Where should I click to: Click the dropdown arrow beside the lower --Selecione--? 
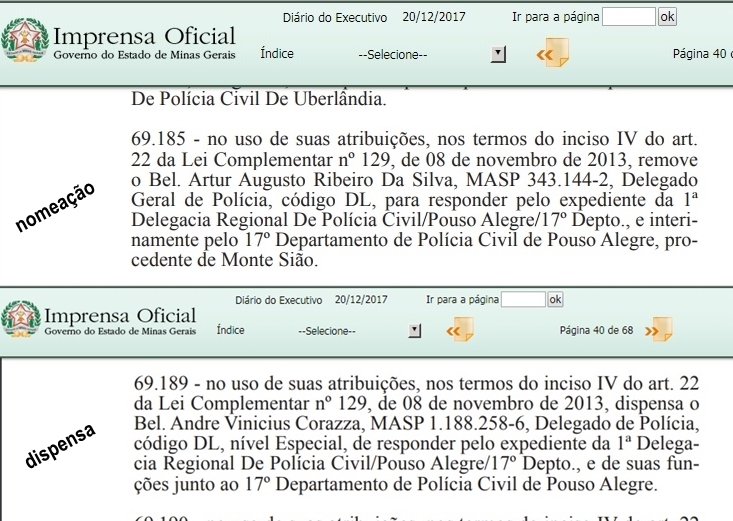(x=415, y=330)
